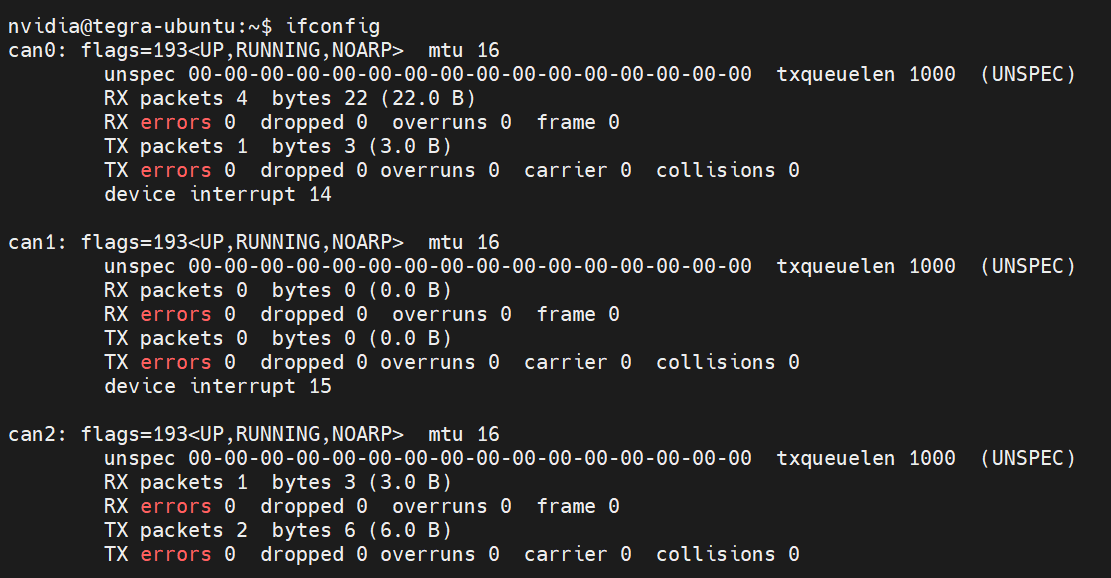Click 'bytes 6 (6.0 B)' in can2
The height and width of the screenshot is (578, 1111).
tap(361, 530)
